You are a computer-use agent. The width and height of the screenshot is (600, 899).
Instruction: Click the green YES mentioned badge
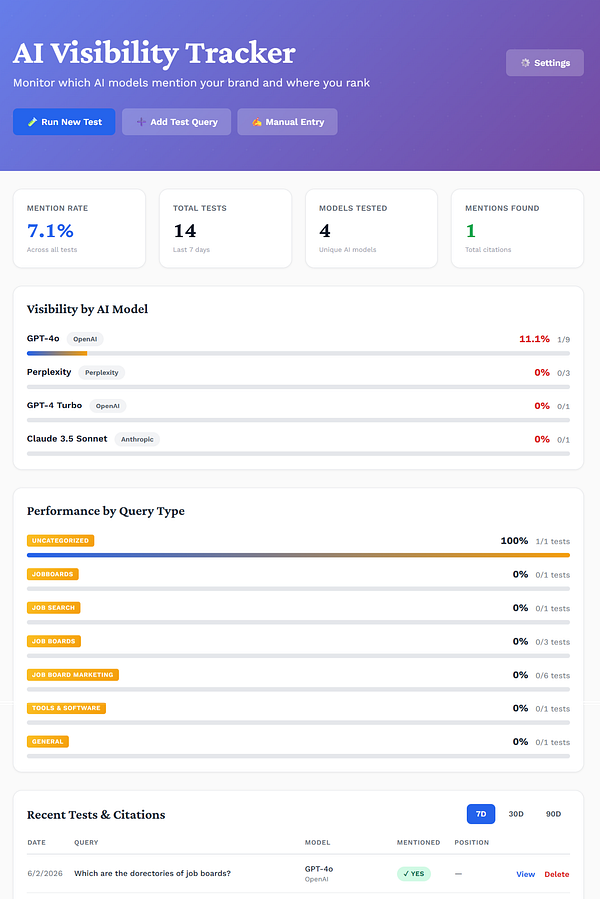[414, 874]
